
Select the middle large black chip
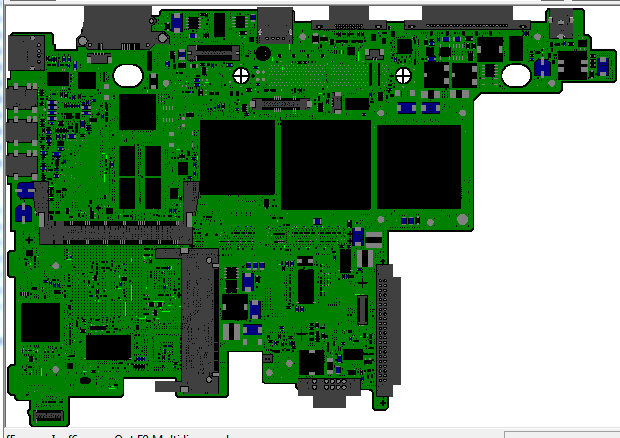coord(326,165)
